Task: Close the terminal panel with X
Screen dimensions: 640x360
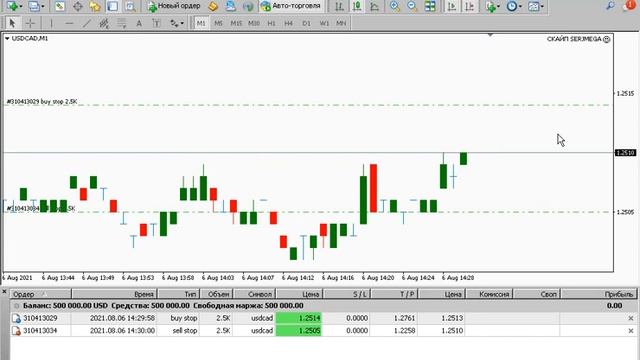Action: click(4, 292)
